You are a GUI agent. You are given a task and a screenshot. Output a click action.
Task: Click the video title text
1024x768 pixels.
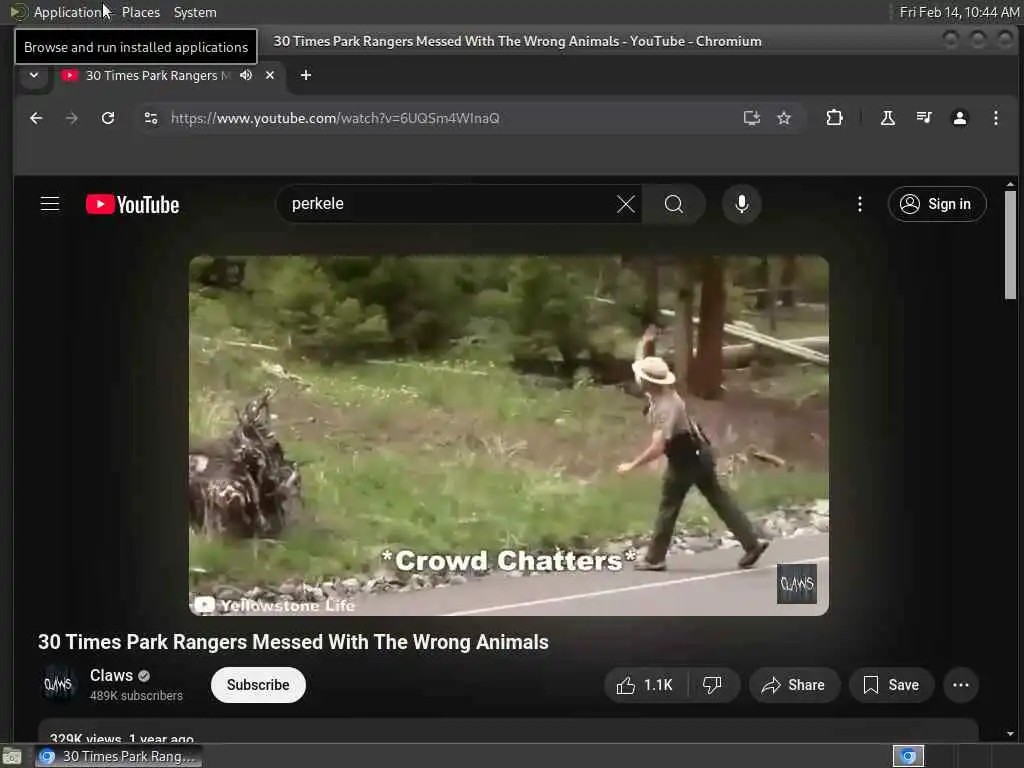tap(293, 642)
